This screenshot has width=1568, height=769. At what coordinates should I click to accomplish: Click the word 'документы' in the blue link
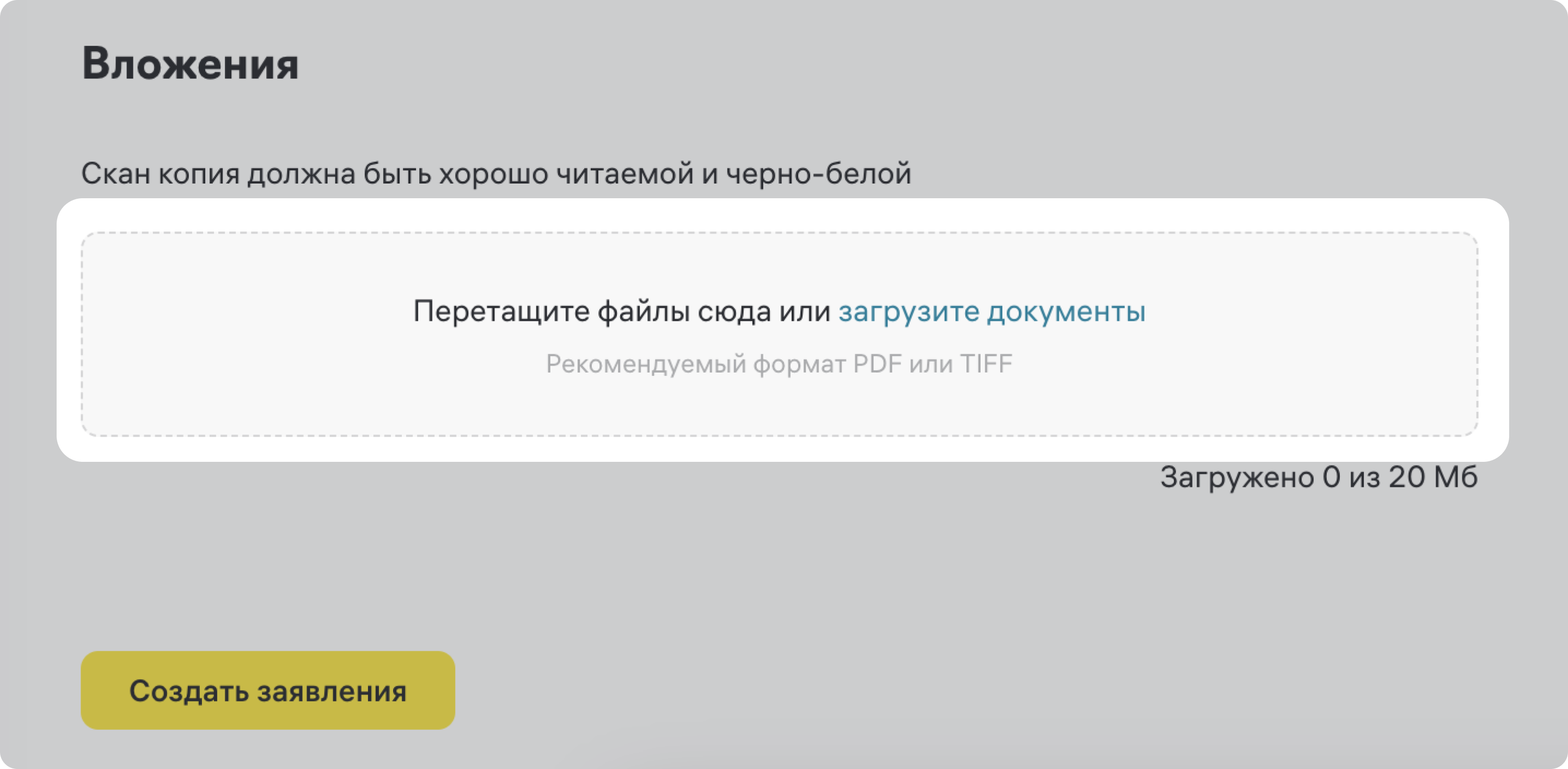pyautogui.click(x=1066, y=312)
